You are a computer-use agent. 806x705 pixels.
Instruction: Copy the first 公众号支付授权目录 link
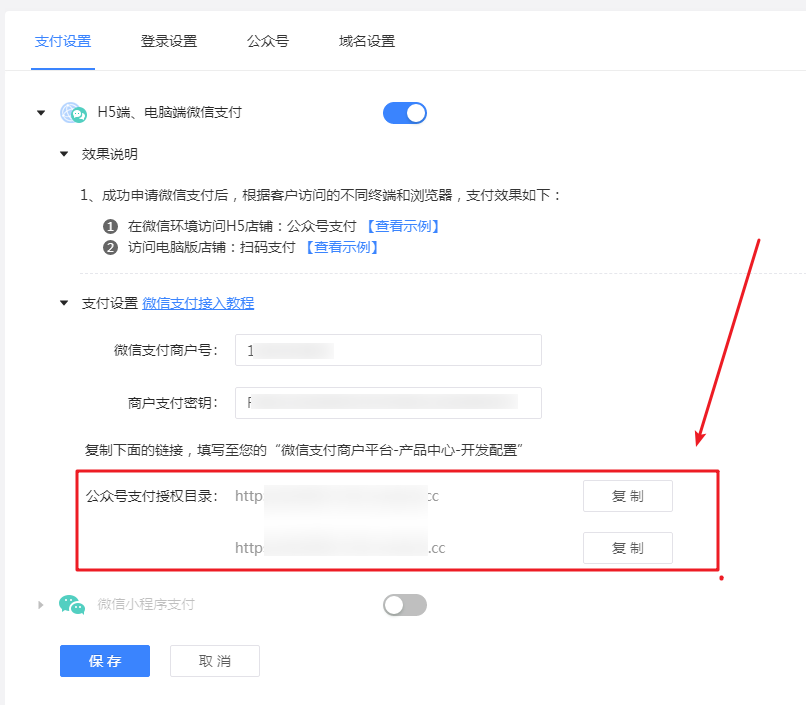tap(628, 496)
